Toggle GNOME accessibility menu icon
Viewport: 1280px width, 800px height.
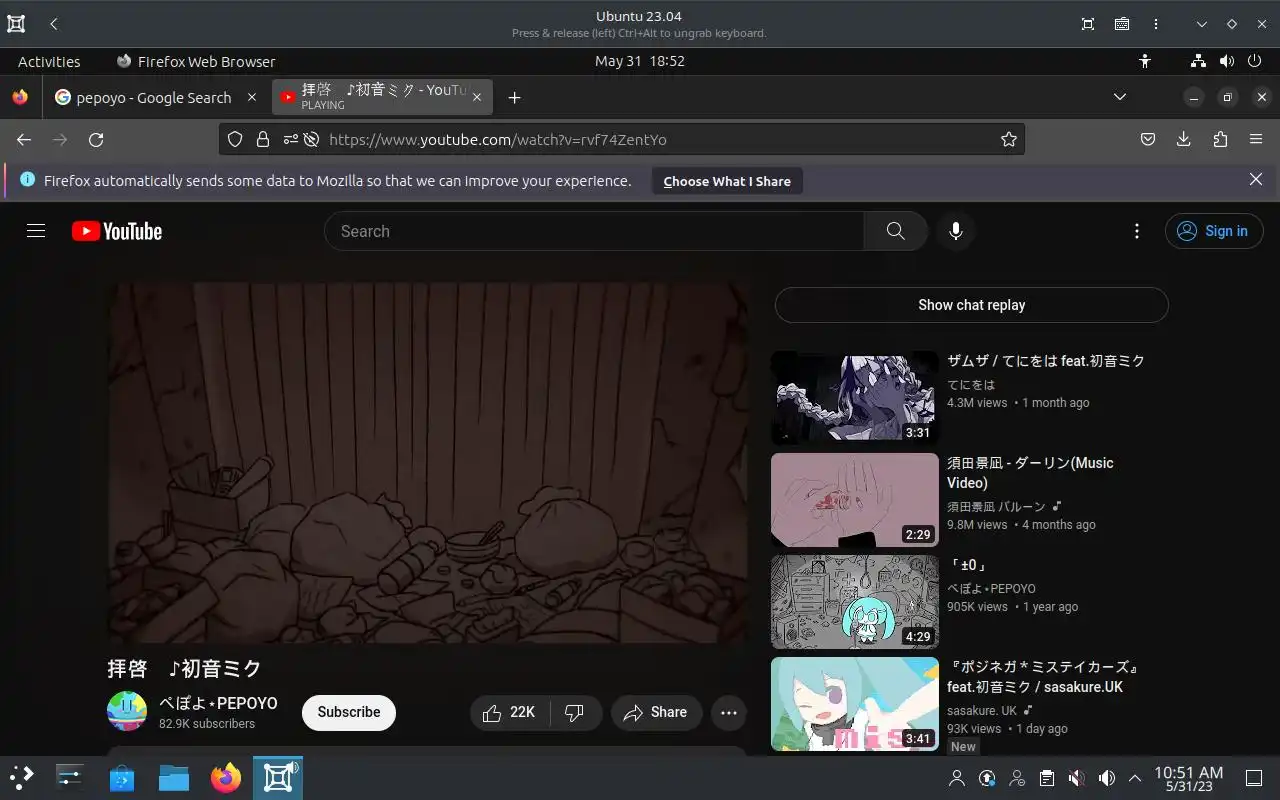coord(1145,61)
